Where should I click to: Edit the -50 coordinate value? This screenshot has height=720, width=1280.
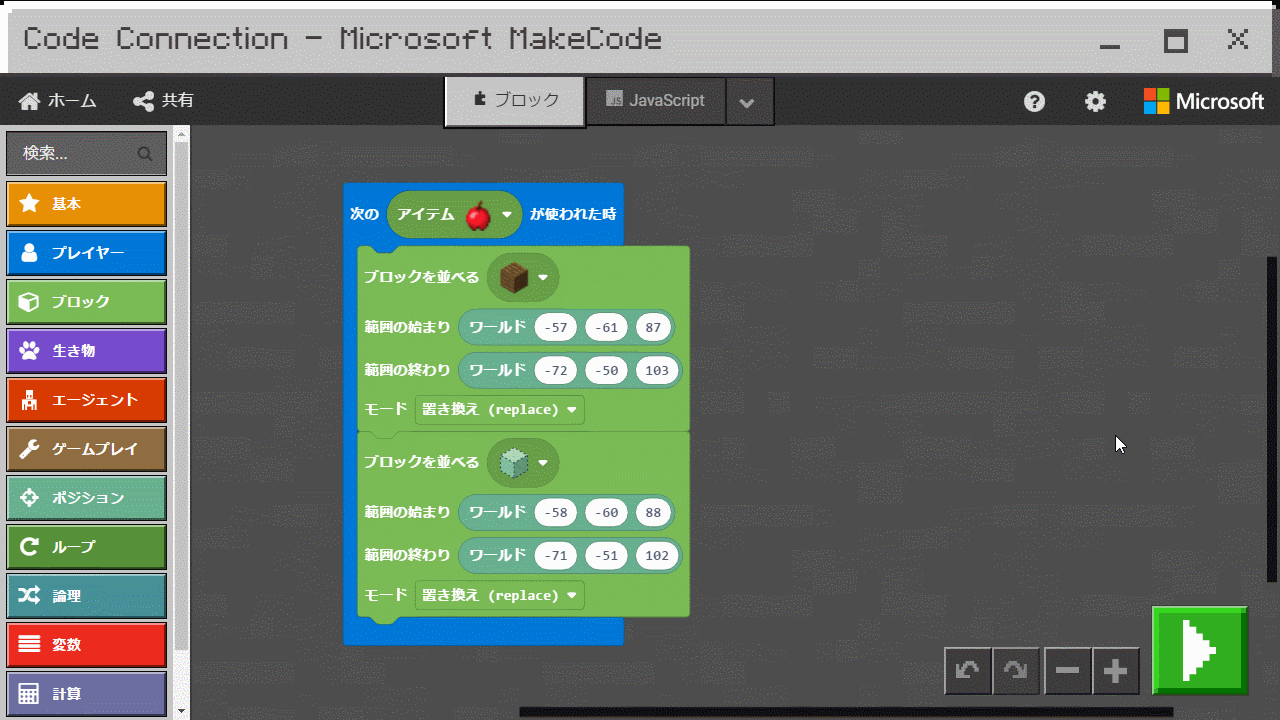point(607,371)
